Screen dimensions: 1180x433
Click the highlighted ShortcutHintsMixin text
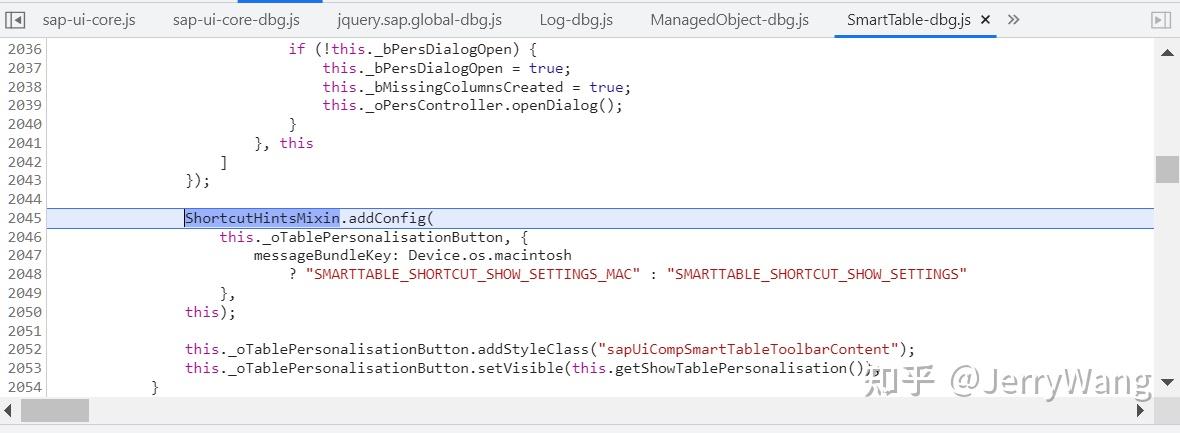click(263, 218)
